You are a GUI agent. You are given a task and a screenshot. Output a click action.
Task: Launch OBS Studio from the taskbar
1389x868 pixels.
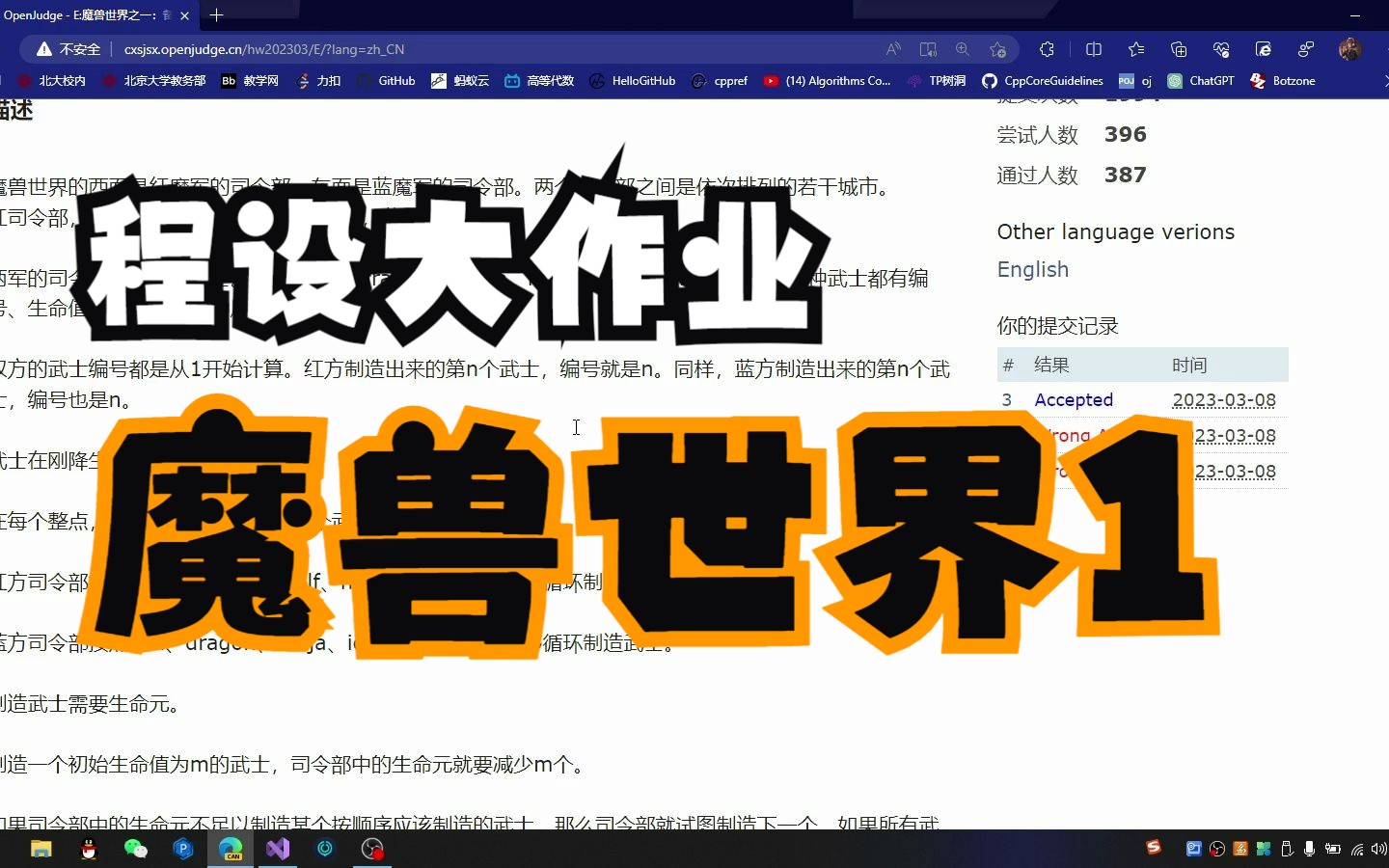tap(372, 850)
